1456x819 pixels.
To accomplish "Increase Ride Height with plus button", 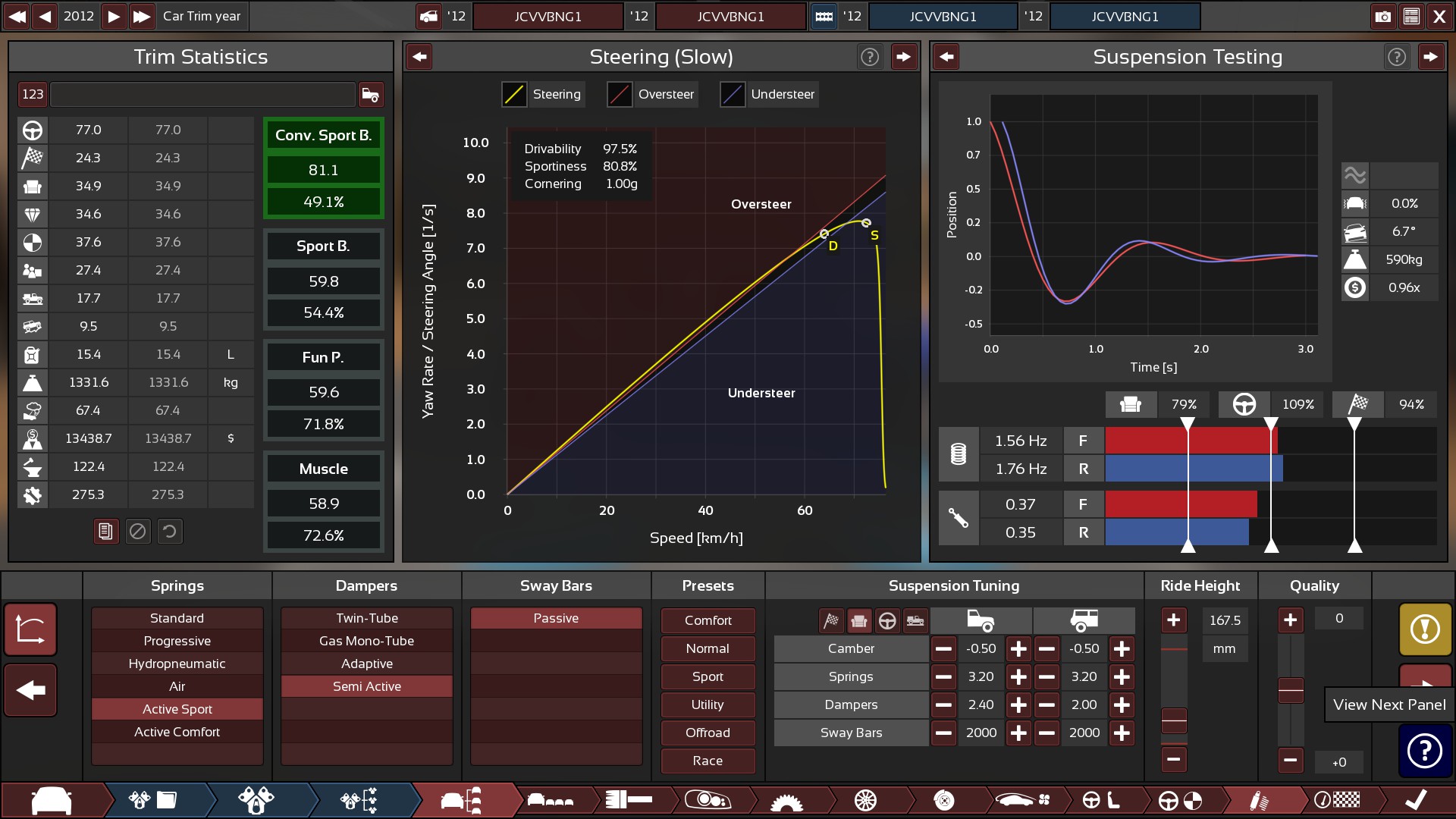I will point(1173,620).
